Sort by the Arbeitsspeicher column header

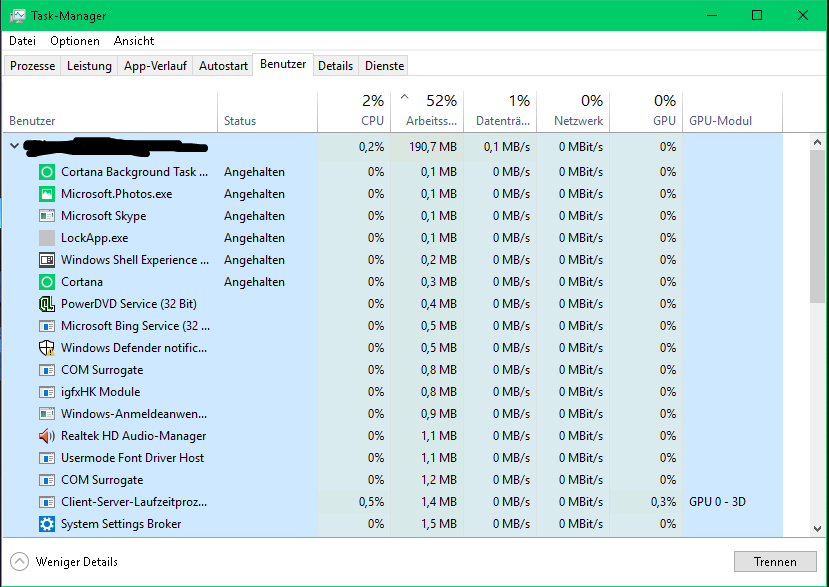427,112
